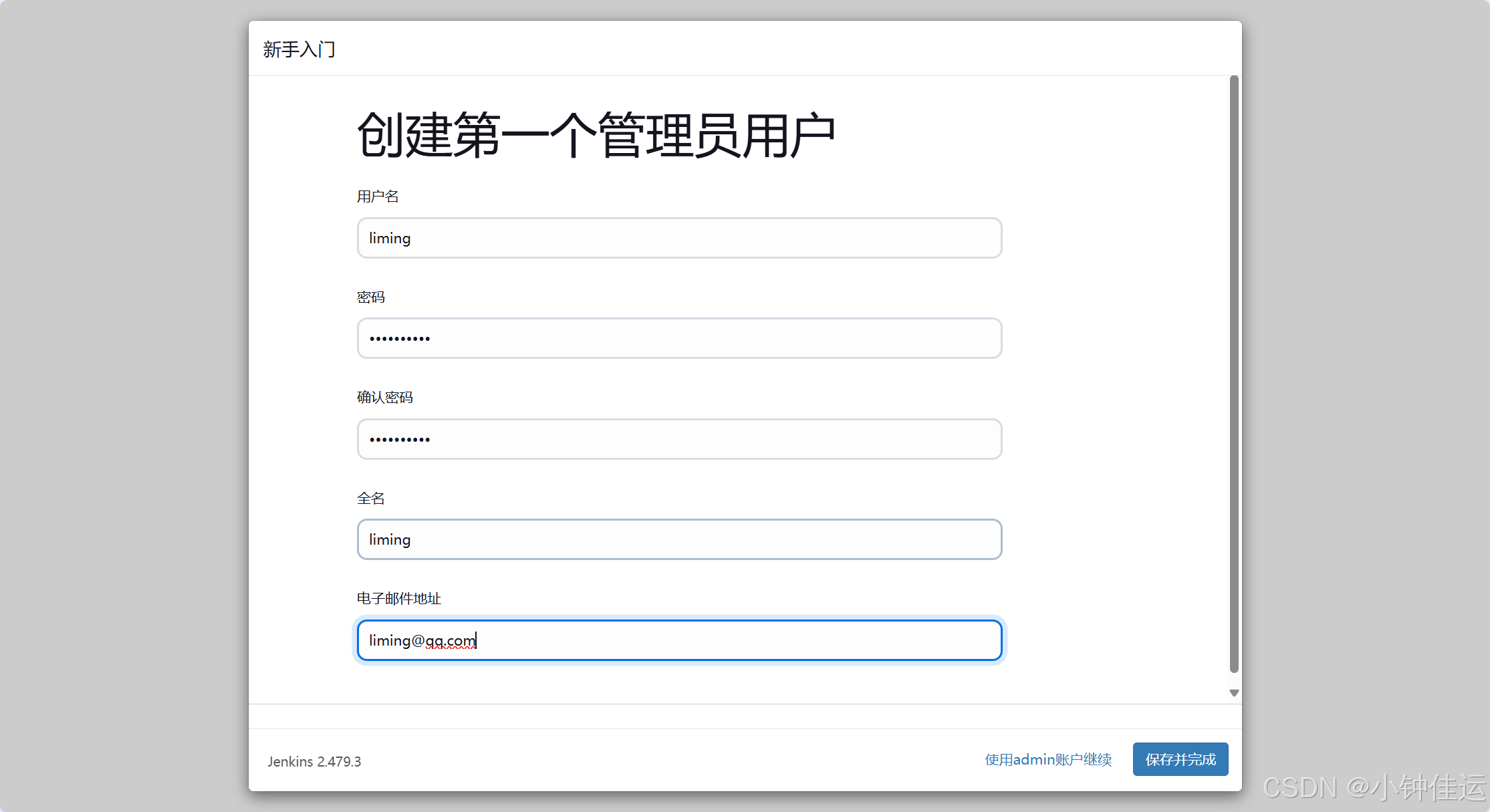Click the scrollbar down arrow
This screenshot has width=1490, height=812.
coord(1234,693)
